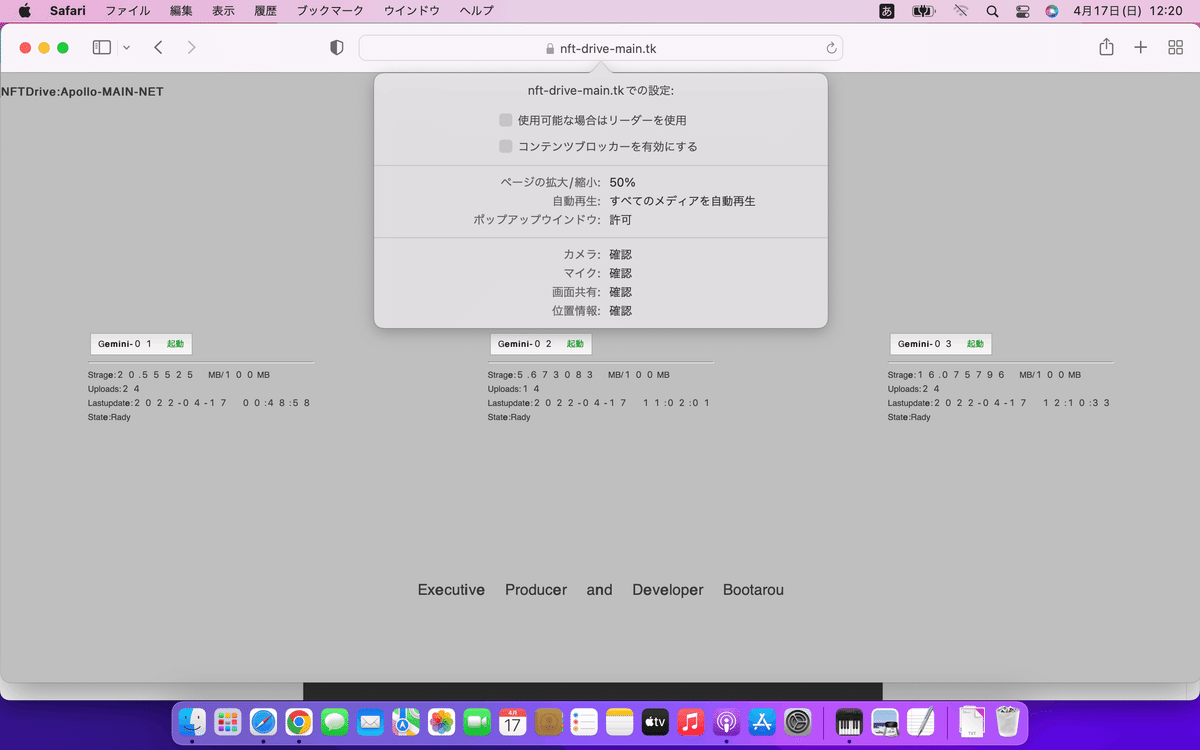Open TextEdit from the Dock

[921, 721]
